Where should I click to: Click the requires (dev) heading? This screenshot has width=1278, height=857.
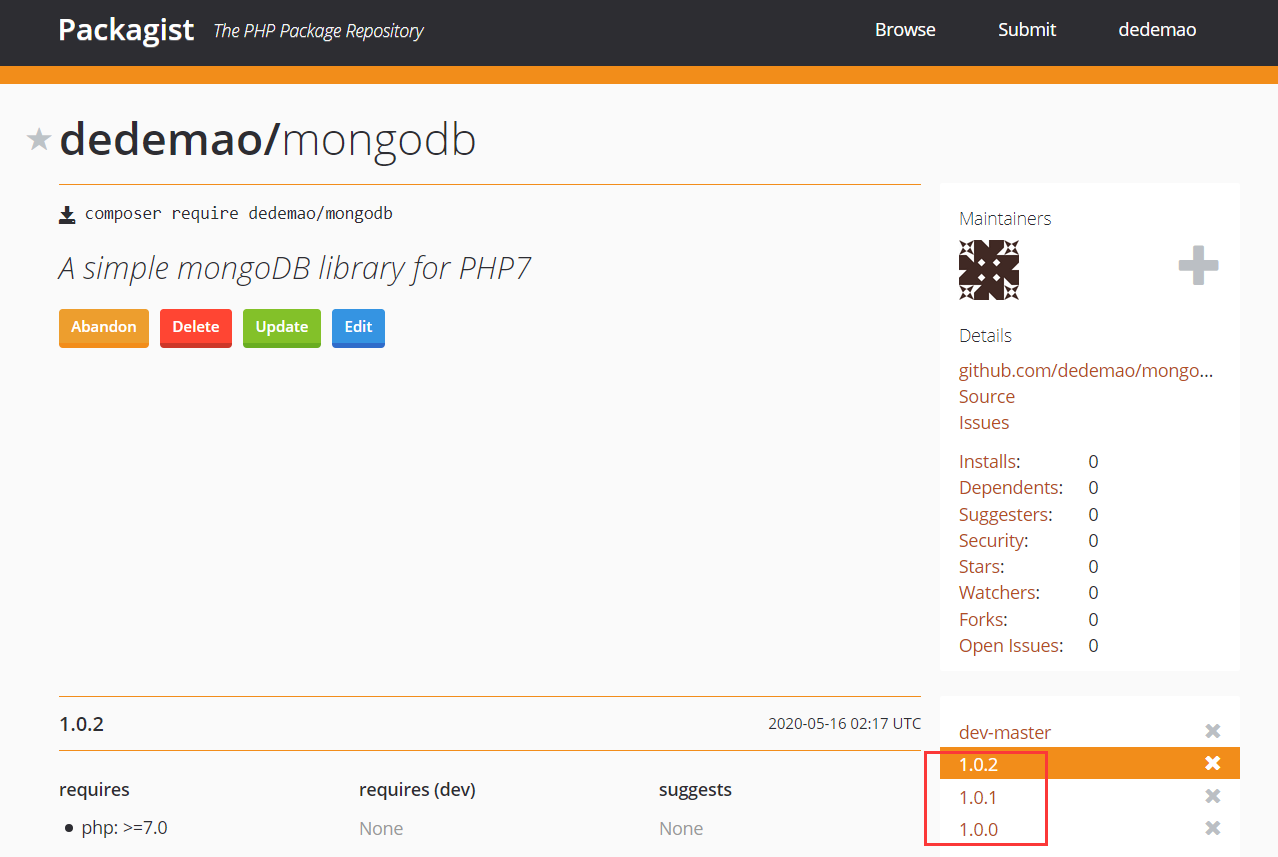coord(417,790)
